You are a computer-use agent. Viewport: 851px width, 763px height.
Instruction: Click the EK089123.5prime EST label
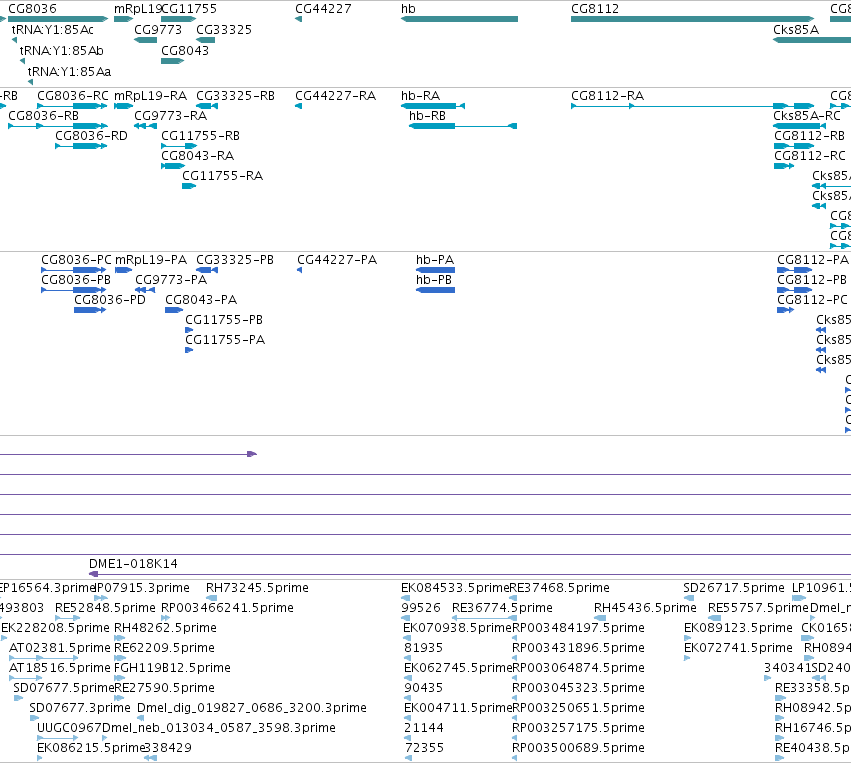(x=738, y=628)
